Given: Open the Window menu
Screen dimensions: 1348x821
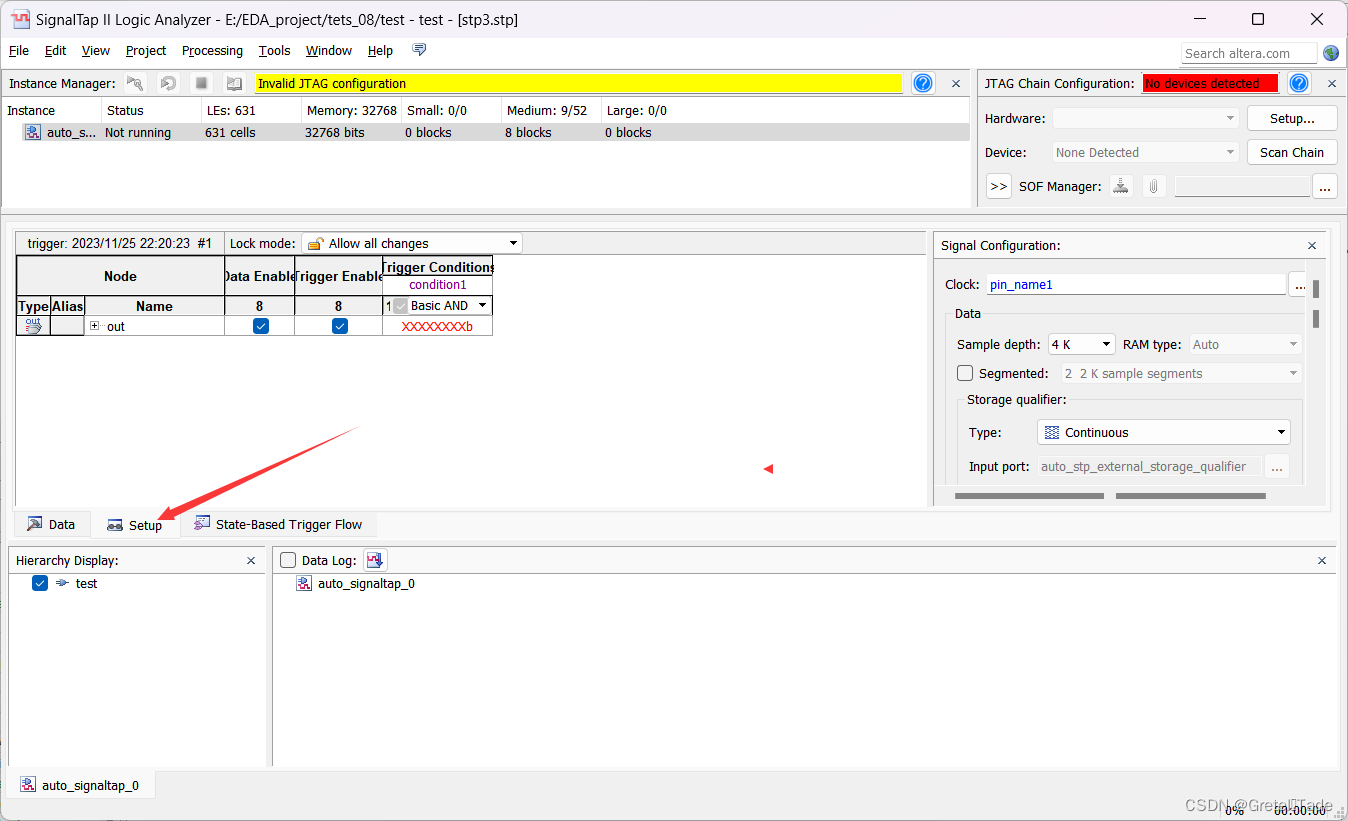Looking at the screenshot, I should pos(329,50).
